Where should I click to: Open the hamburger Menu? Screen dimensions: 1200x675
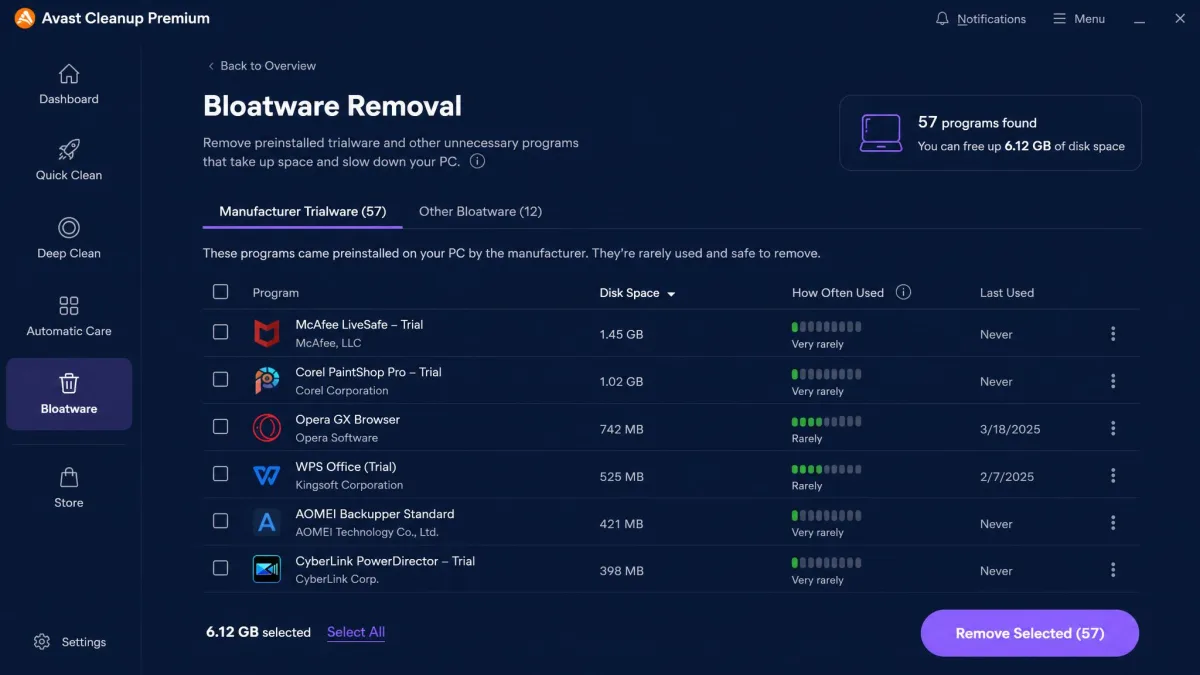point(1079,19)
